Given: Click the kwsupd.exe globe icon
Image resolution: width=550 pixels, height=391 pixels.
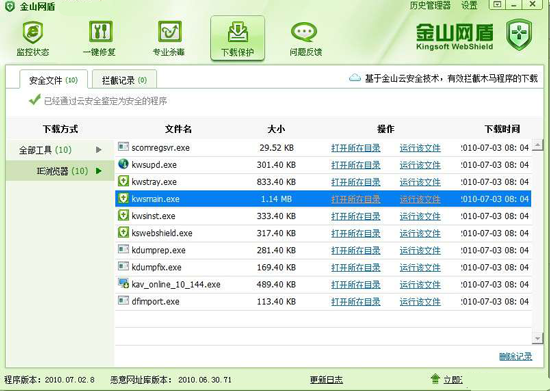Looking at the screenshot, I should (x=123, y=164).
